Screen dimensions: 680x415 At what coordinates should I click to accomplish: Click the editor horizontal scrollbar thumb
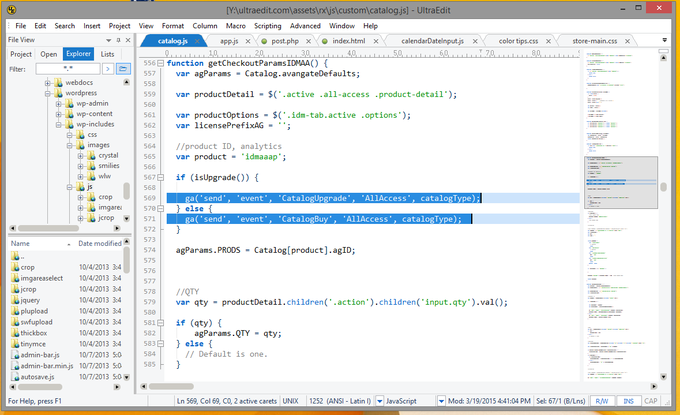tap(172, 386)
